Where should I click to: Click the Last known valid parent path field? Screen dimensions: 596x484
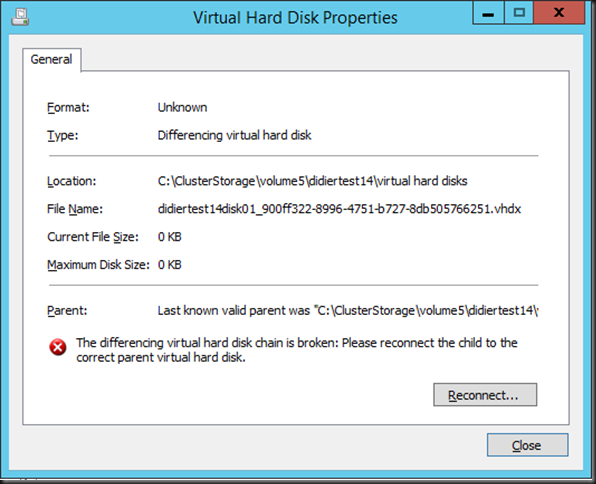point(348,311)
